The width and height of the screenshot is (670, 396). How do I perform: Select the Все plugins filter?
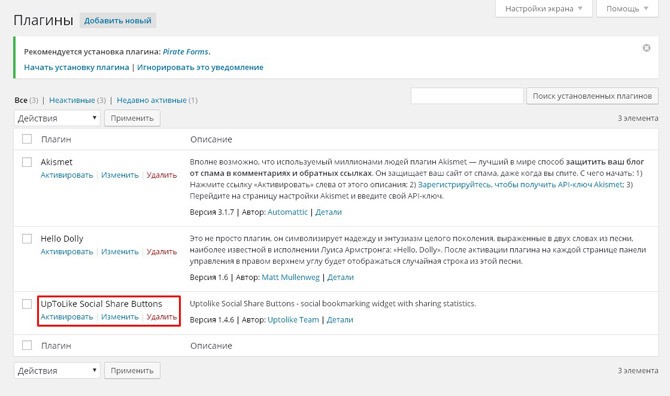[x=21, y=100]
